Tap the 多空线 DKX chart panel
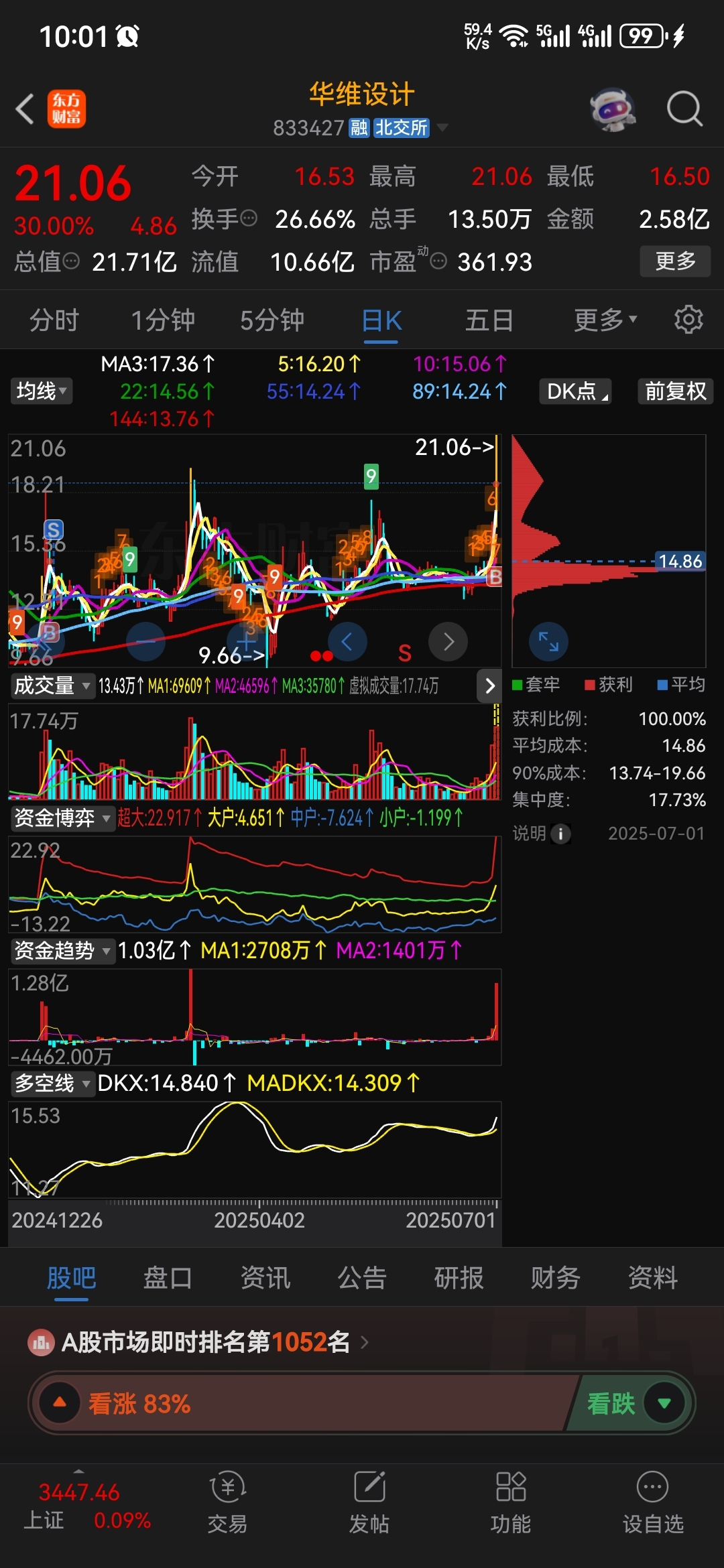The image size is (724, 1568). tap(255, 1150)
